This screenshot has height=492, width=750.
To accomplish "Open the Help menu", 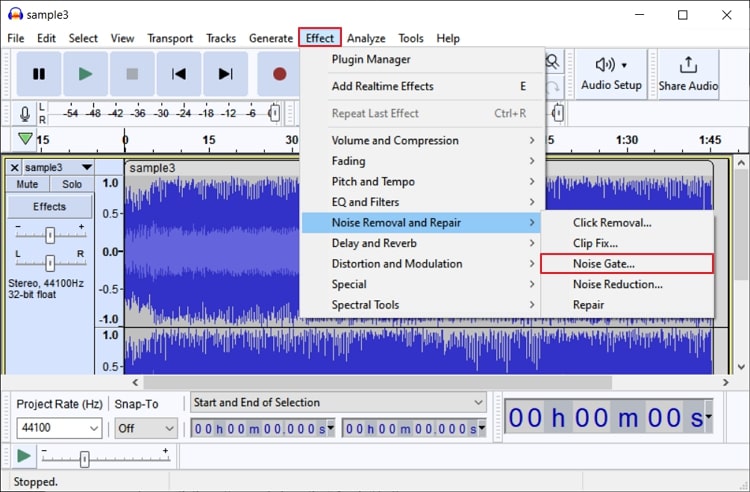I will click(x=448, y=38).
